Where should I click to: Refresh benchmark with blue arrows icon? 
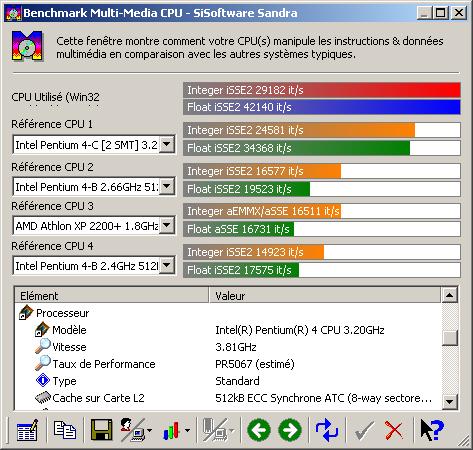[327, 430]
